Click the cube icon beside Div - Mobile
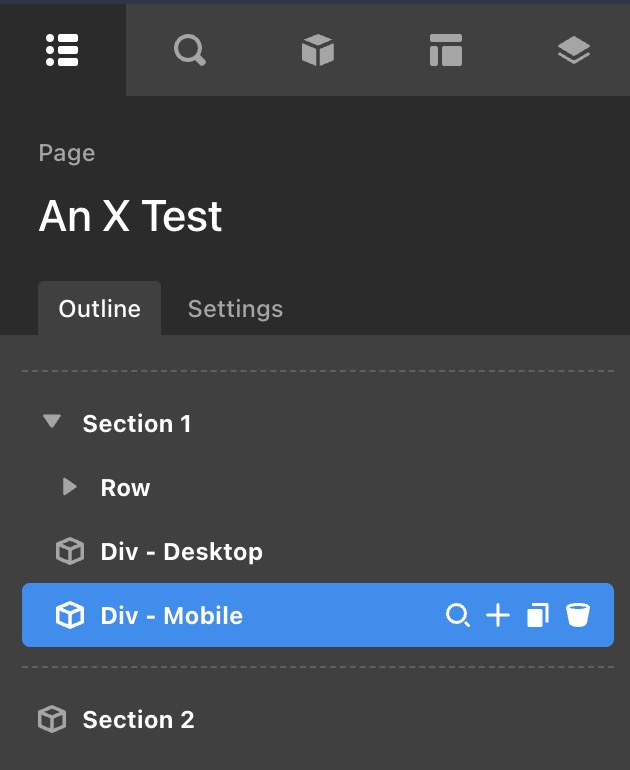 (69, 616)
